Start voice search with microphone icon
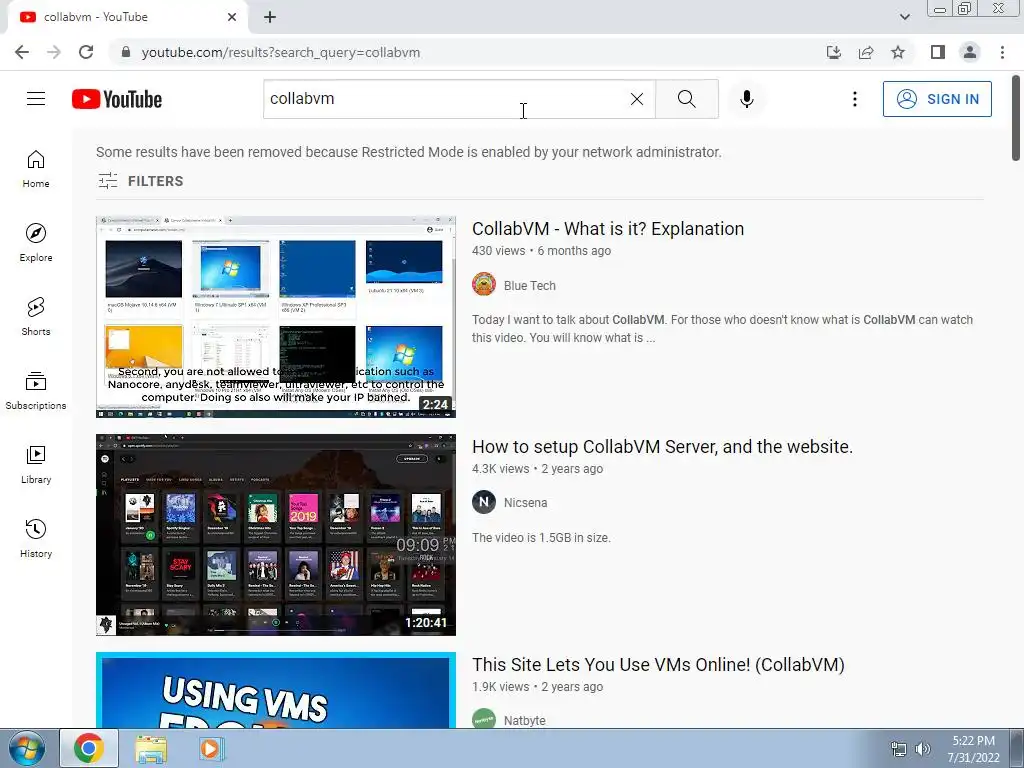The height and width of the screenshot is (768, 1024). (x=746, y=99)
